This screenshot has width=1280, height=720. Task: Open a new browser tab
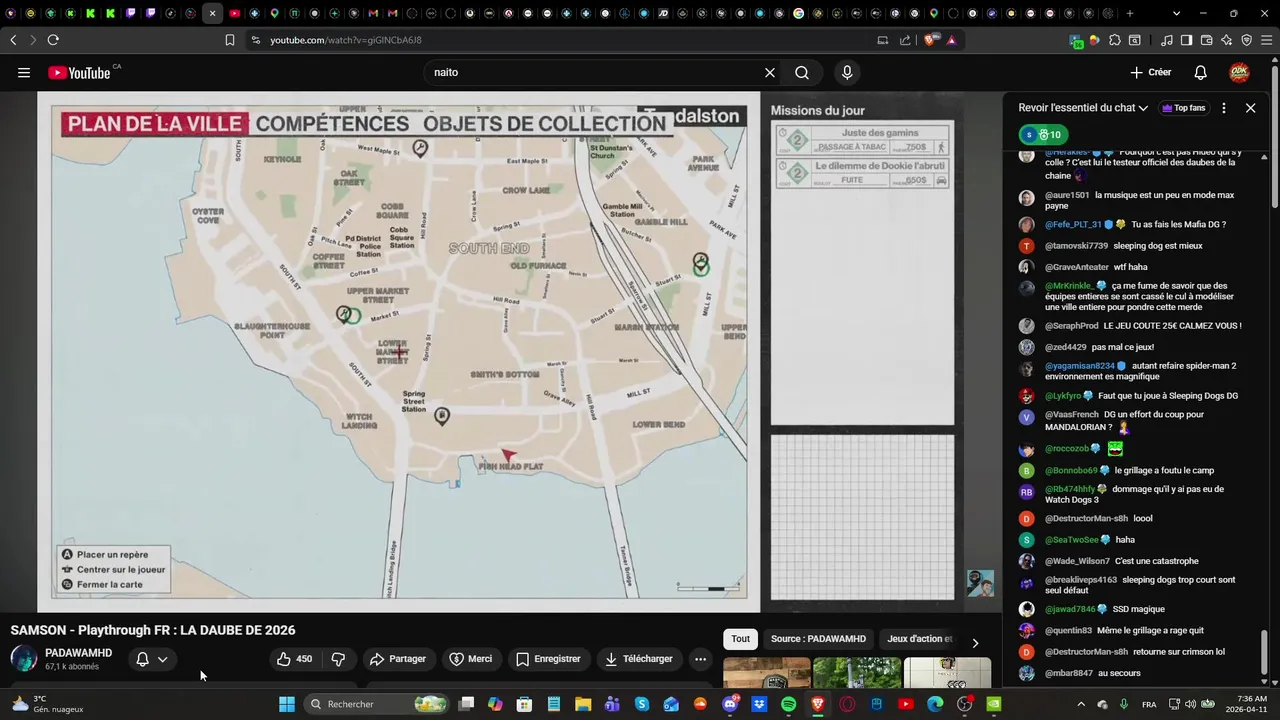click(x=1130, y=13)
